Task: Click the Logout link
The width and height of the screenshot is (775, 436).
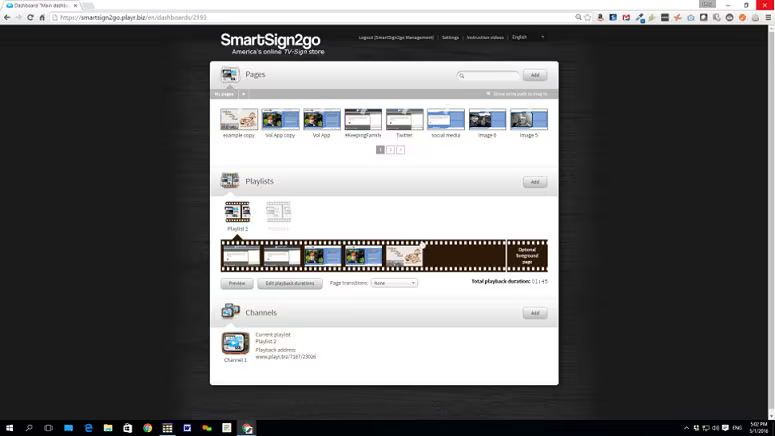Action: [x=396, y=38]
